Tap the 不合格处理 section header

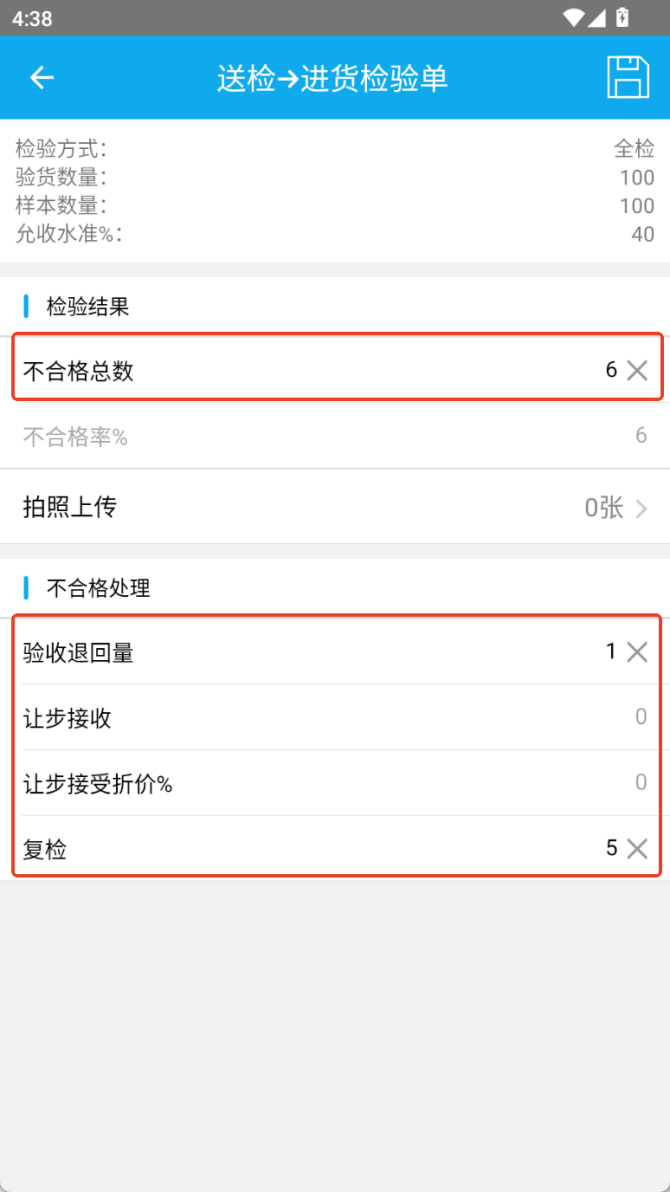point(98,588)
